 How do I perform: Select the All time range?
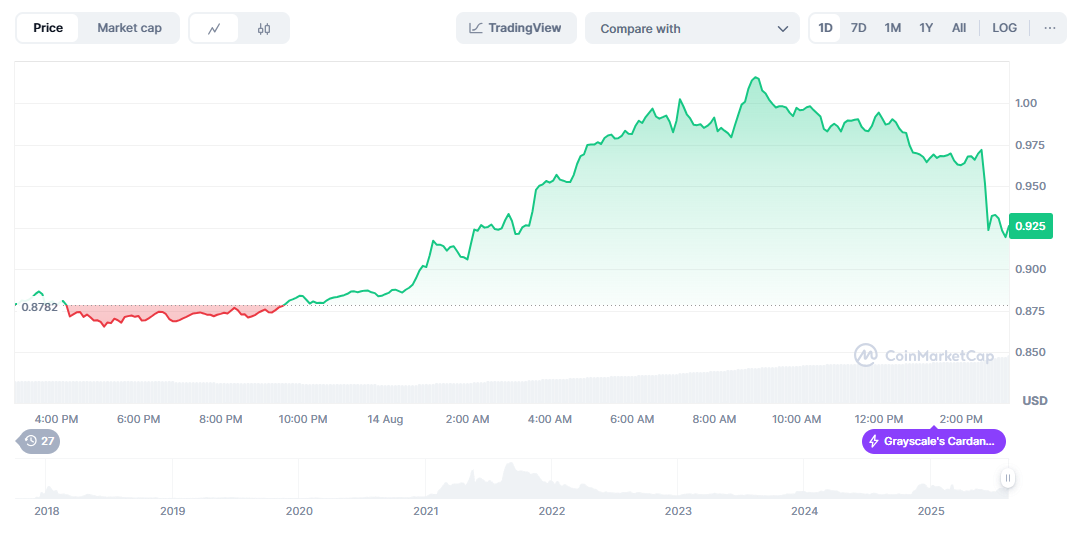point(959,28)
